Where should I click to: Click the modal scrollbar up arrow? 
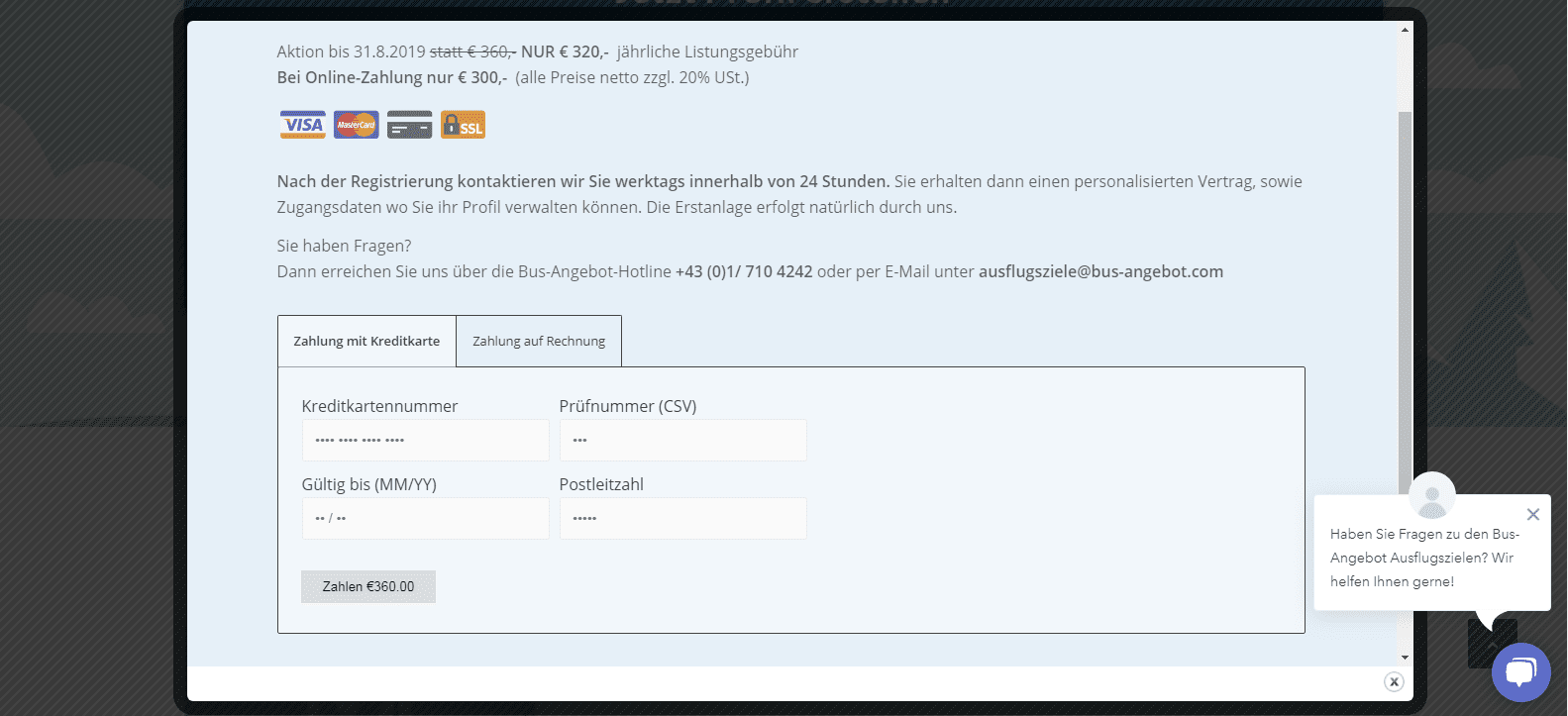[1405, 30]
